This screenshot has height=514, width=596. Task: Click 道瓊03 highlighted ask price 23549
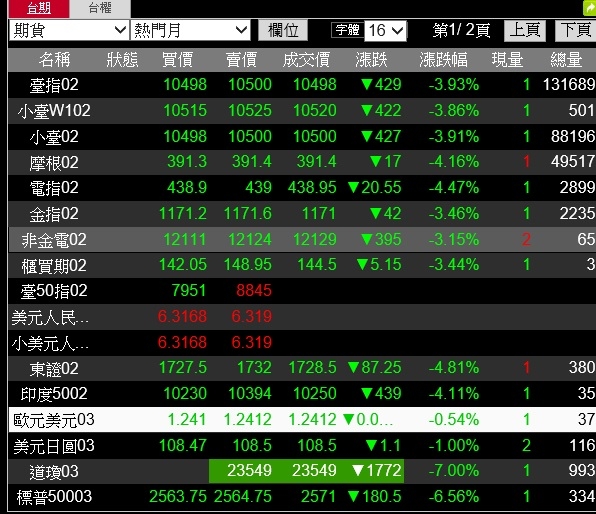pyautogui.click(x=249, y=471)
